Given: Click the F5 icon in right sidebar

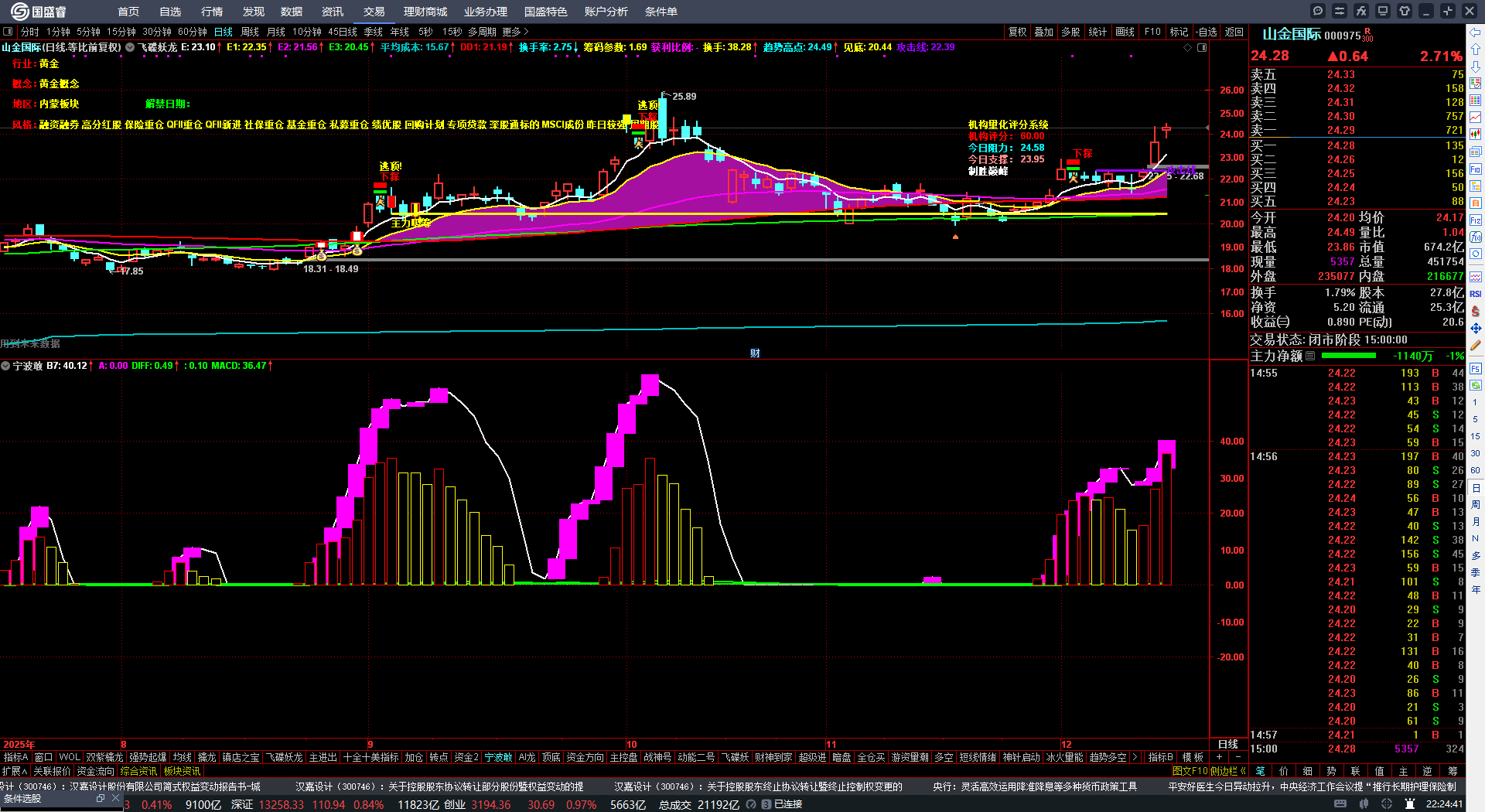Looking at the screenshot, I should [x=1476, y=369].
